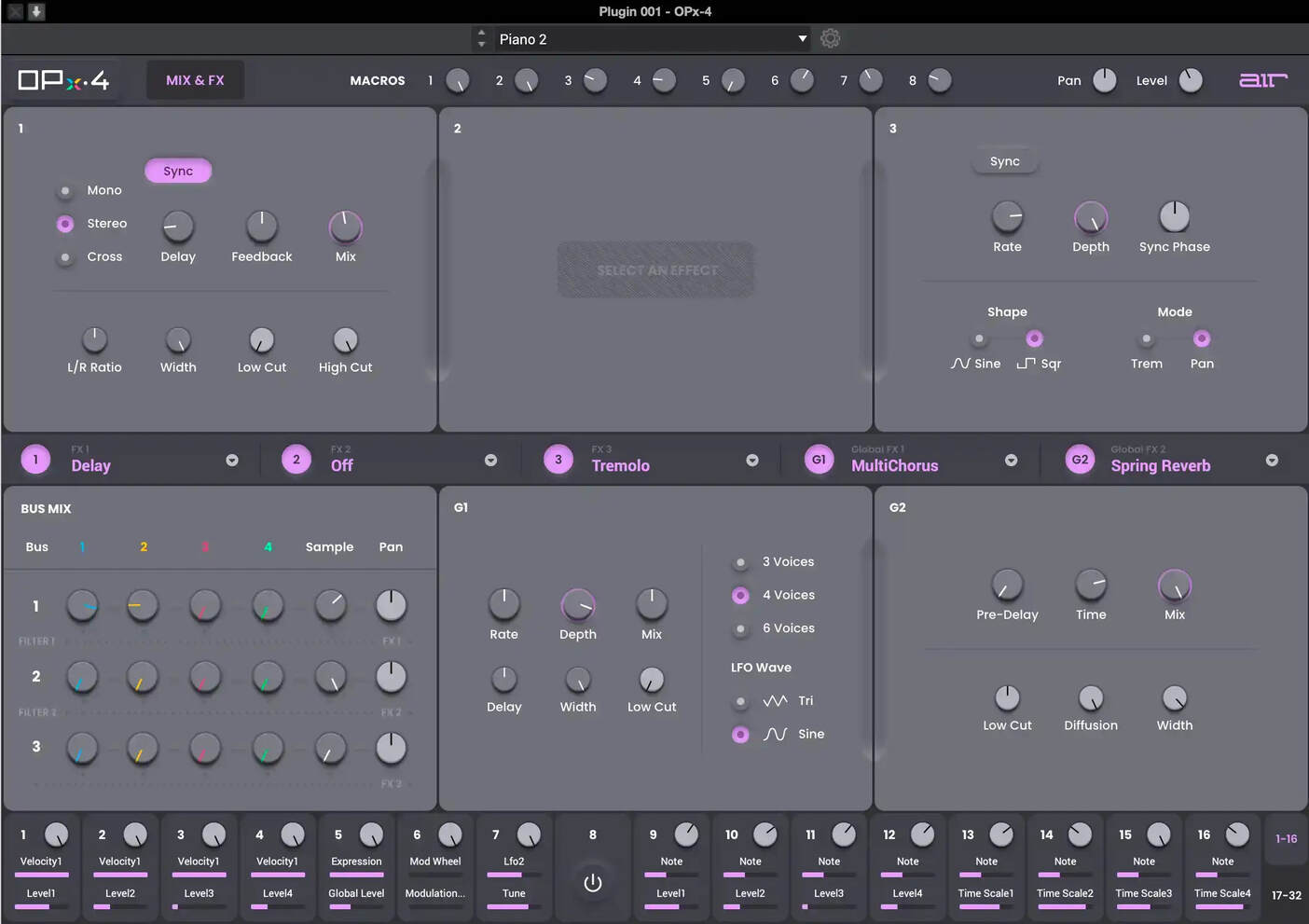Expand the Spring Reverb dropdown

tap(1272, 460)
